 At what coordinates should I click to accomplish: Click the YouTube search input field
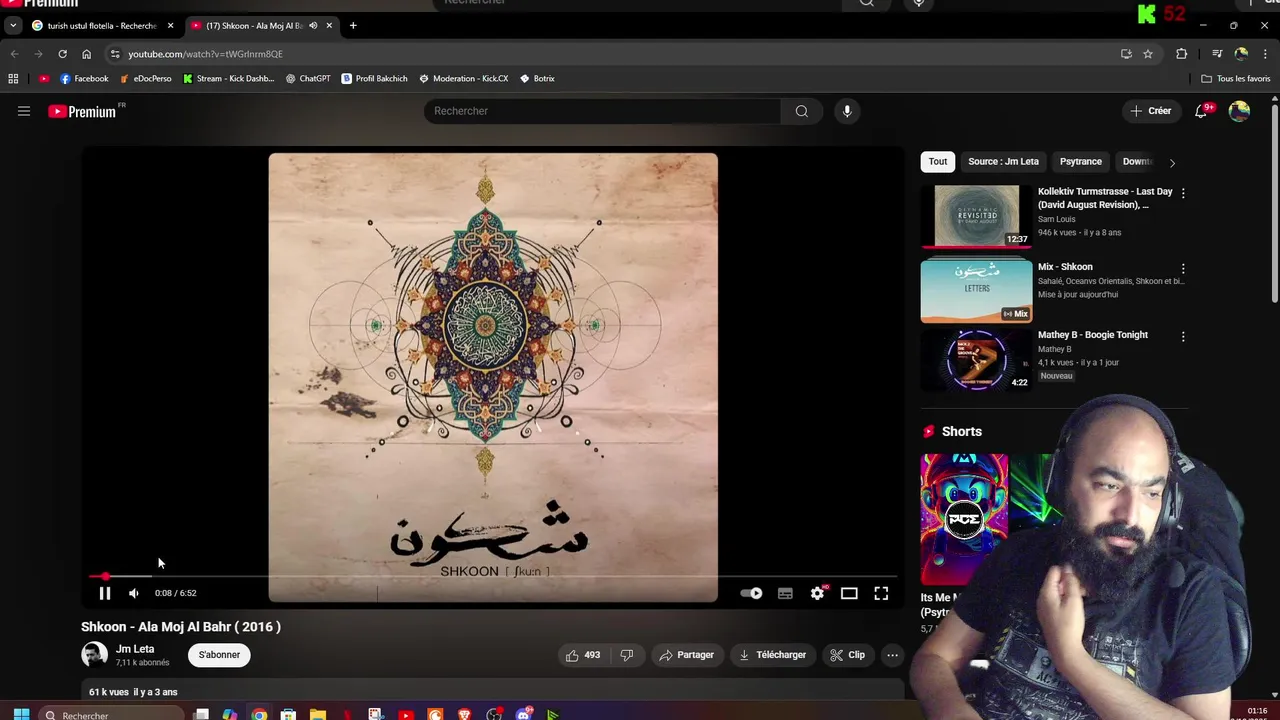(x=602, y=111)
